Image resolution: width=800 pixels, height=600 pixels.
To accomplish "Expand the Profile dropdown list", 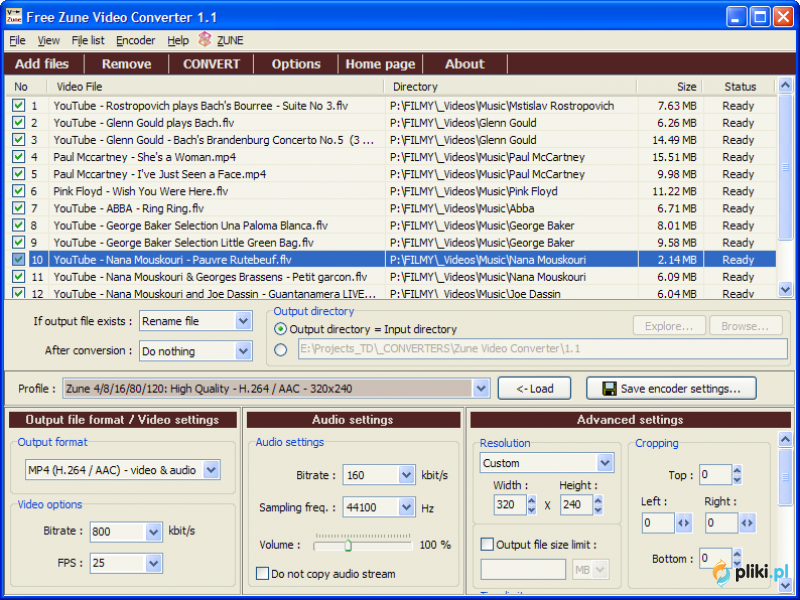I will (481, 389).
